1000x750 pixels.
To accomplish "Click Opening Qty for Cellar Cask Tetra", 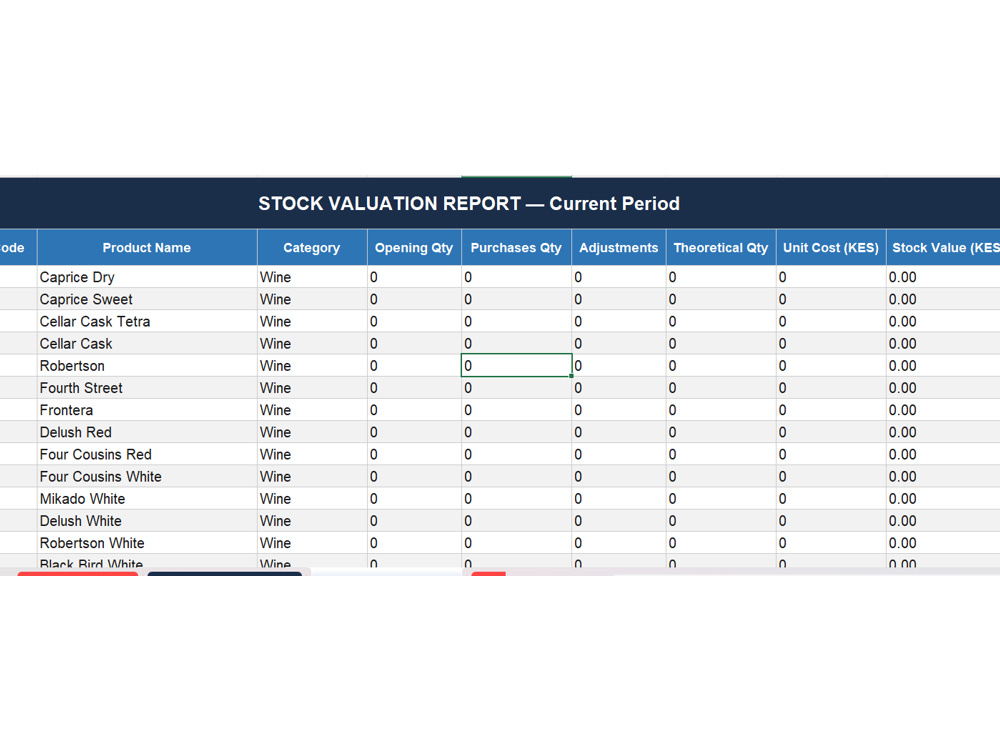I will 414,321.
